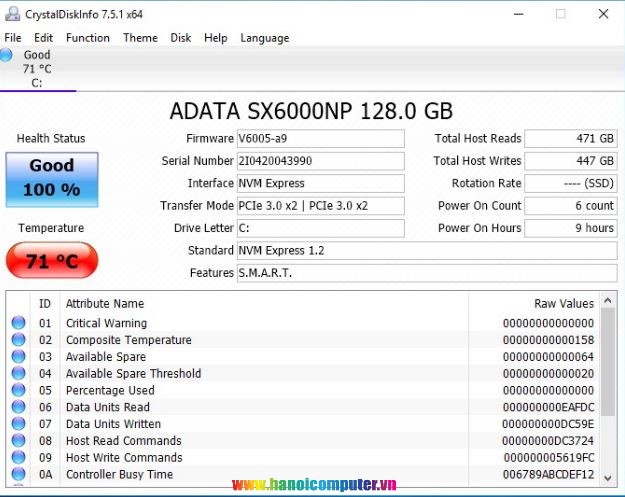Viewport: 625px width, 497px height.
Task: Click the Available Spare Threshold status circle
Action: click(x=18, y=373)
